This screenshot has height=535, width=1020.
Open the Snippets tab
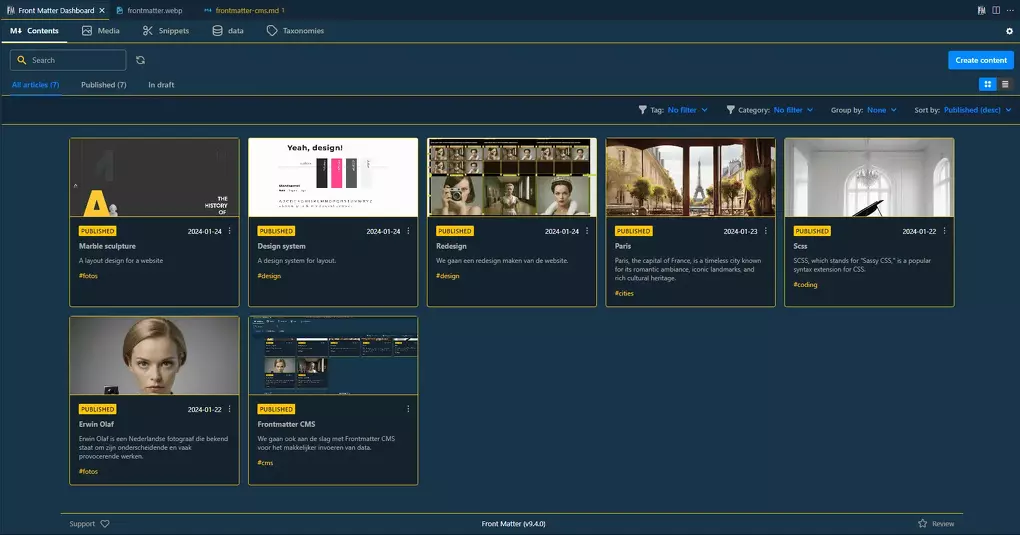pos(166,31)
